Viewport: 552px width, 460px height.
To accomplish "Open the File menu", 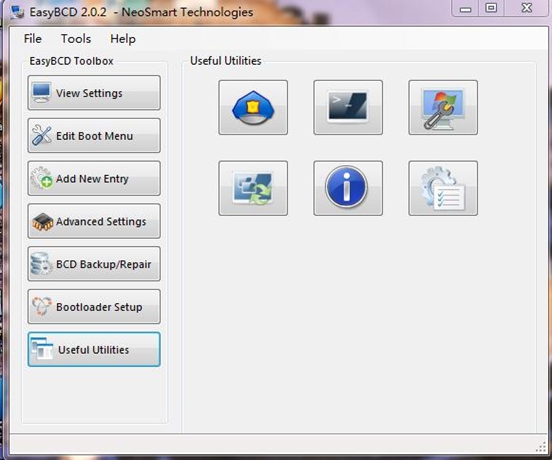I will click(x=33, y=38).
